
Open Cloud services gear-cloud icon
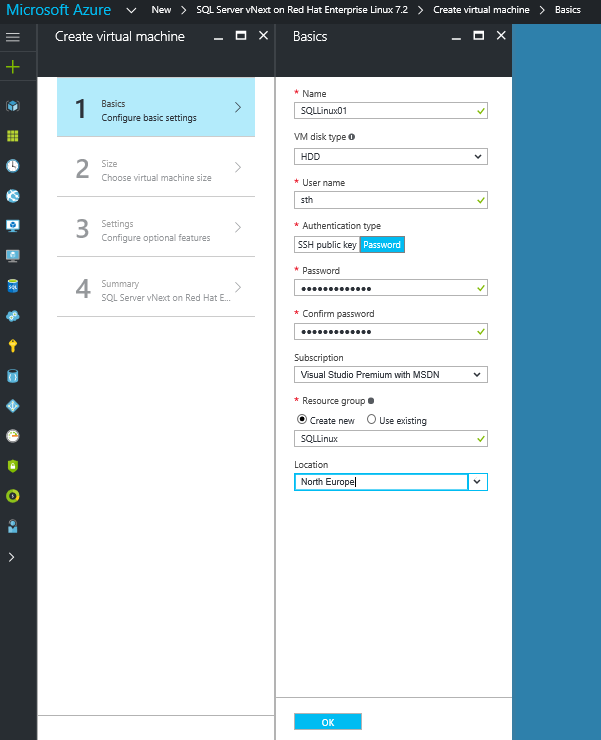tap(13, 316)
